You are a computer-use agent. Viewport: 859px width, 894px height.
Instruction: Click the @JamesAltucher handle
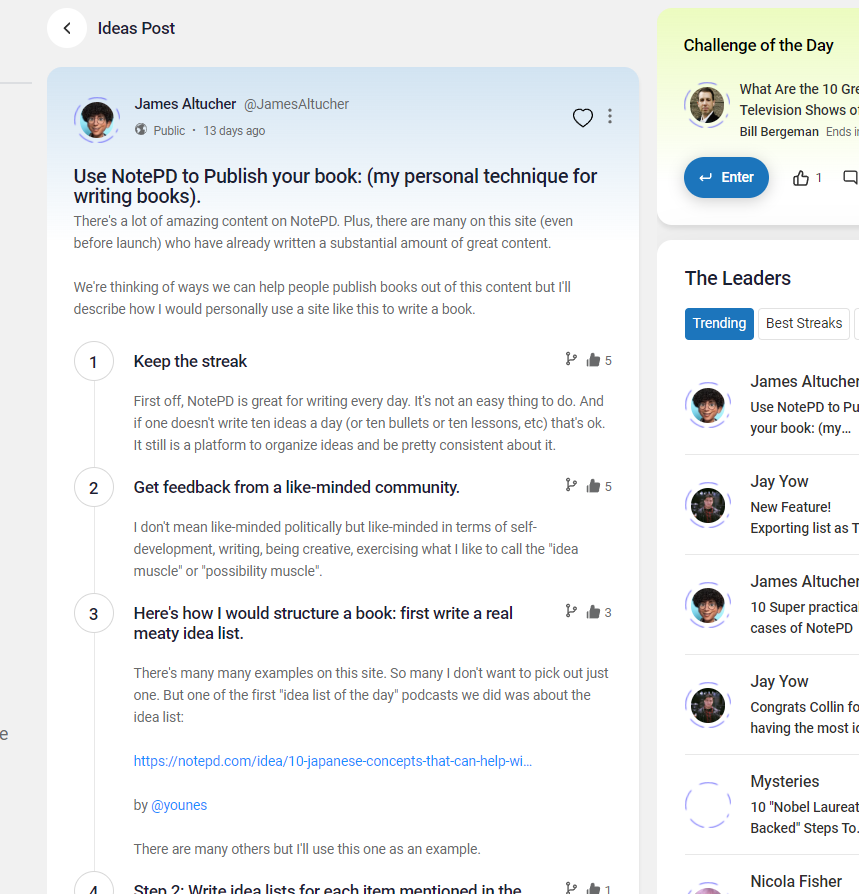coord(296,104)
